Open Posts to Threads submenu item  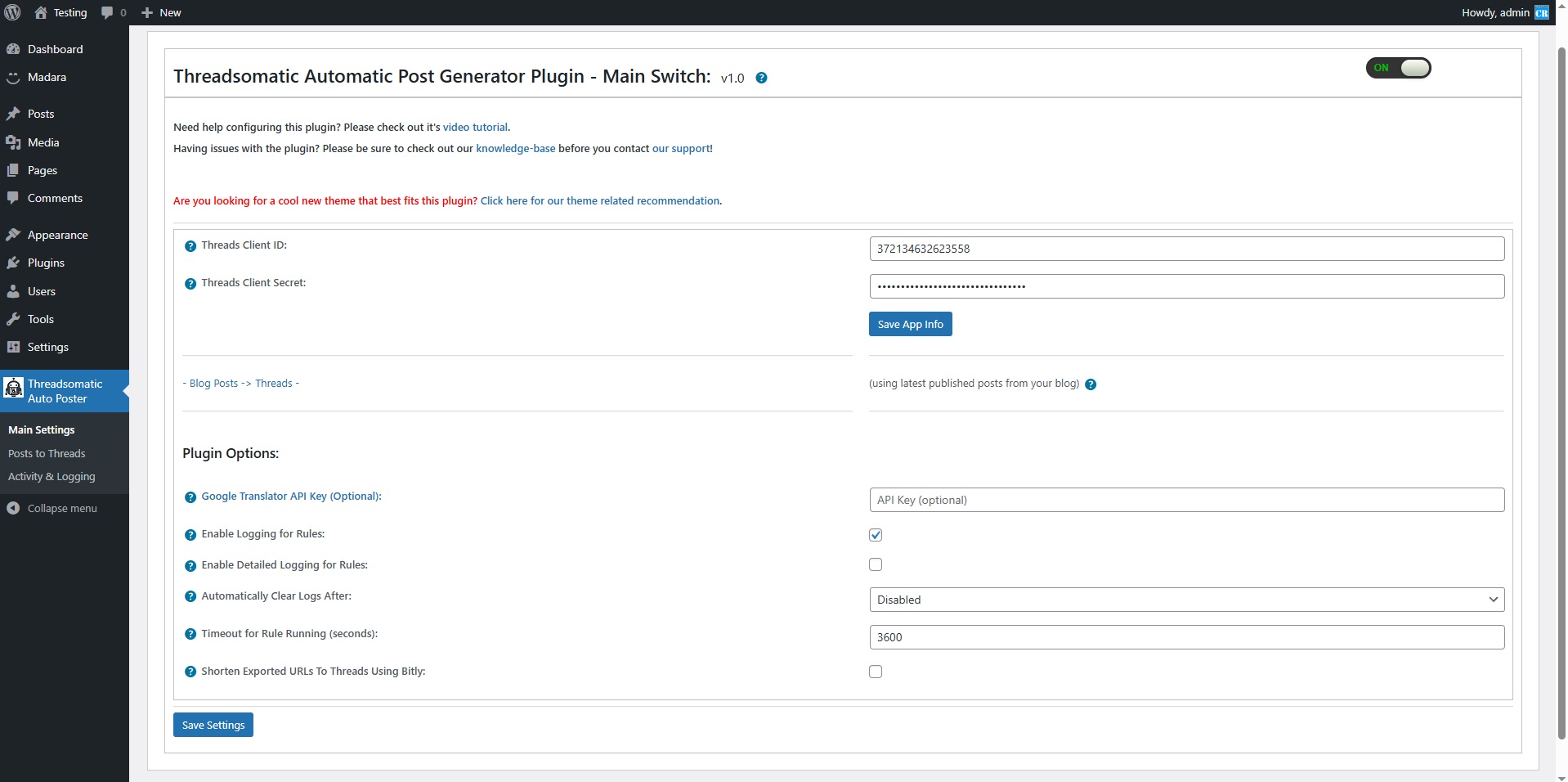pyautogui.click(x=47, y=453)
